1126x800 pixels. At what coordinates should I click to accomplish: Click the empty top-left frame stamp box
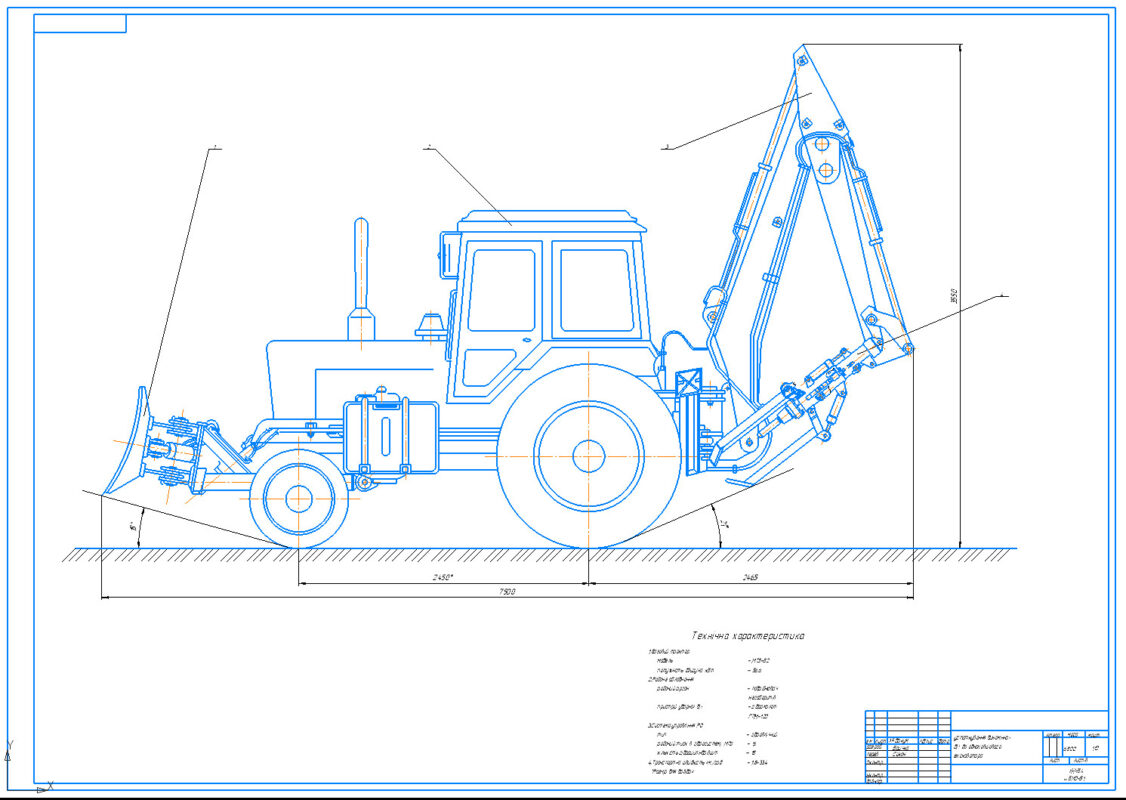click(x=80, y=24)
